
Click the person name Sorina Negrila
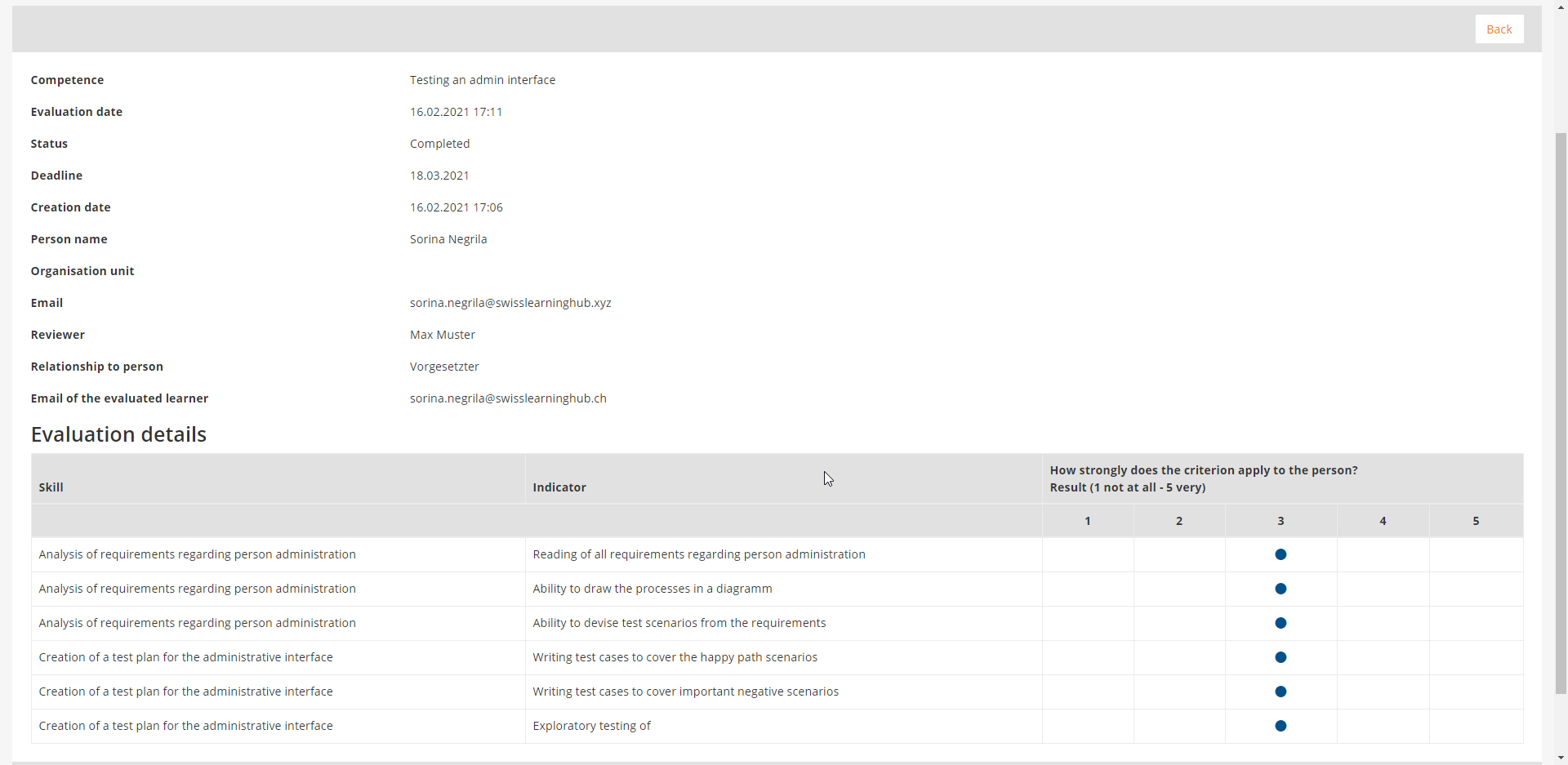click(x=448, y=239)
